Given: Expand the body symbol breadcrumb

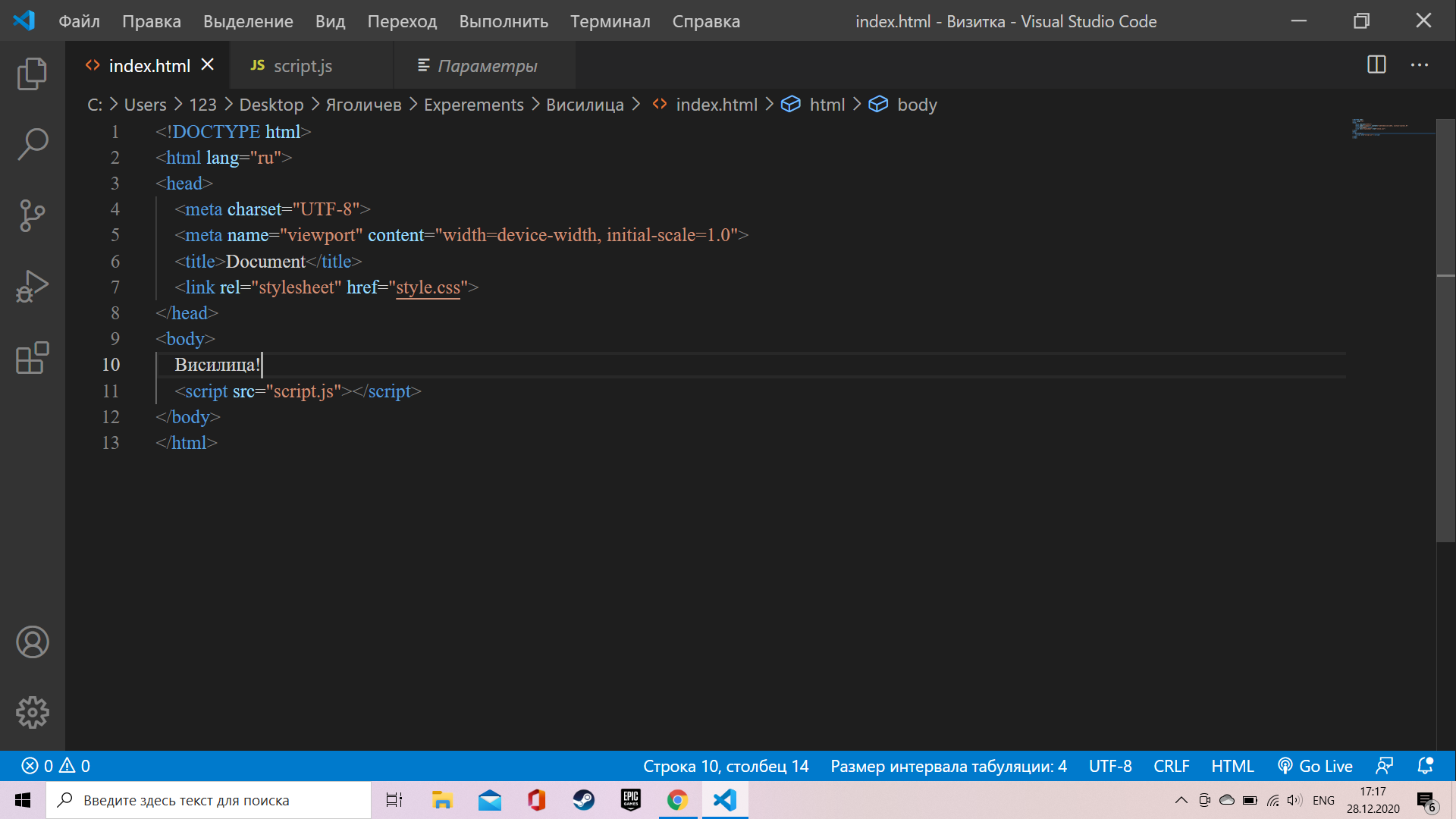Looking at the screenshot, I should 903,105.
